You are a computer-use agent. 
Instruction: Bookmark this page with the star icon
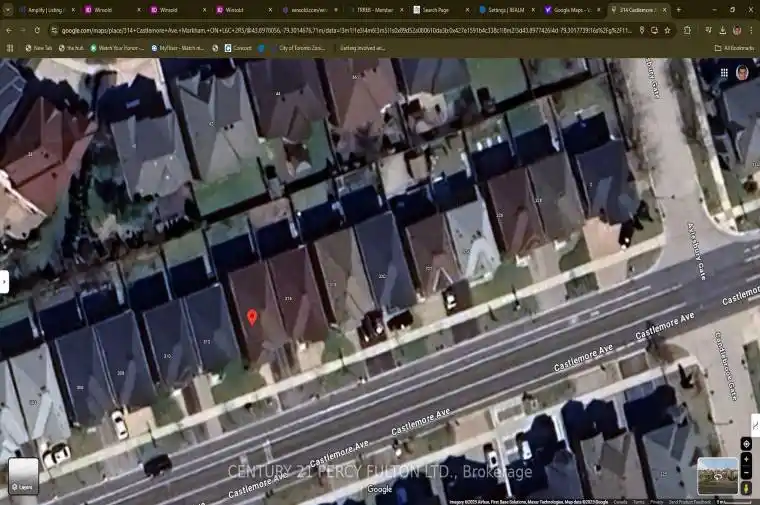(667, 31)
